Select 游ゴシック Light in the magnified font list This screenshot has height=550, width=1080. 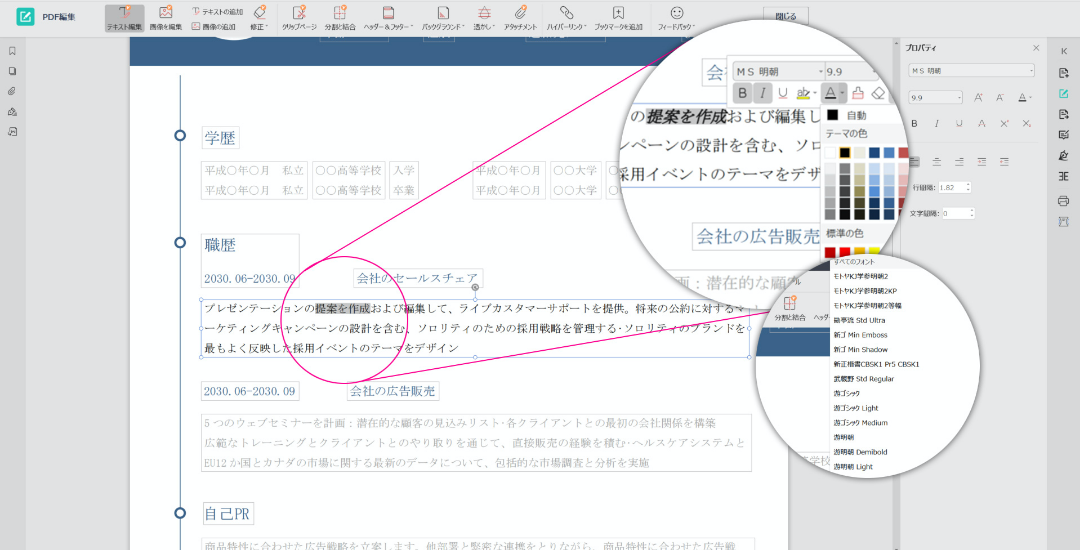pyautogui.click(x=856, y=408)
